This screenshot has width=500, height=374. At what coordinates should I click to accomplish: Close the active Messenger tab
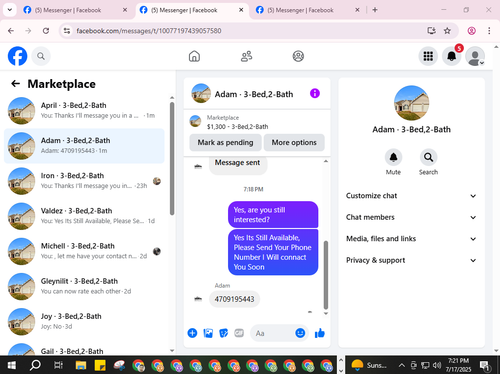click(241, 10)
